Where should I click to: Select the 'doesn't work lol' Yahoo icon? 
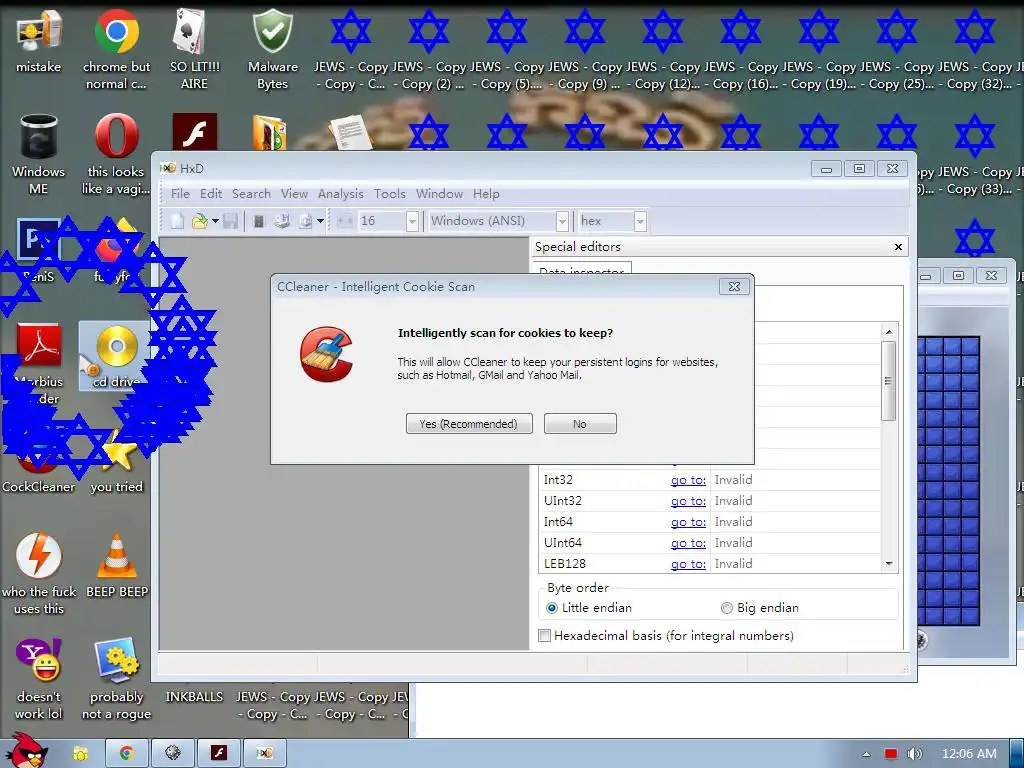(x=39, y=679)
